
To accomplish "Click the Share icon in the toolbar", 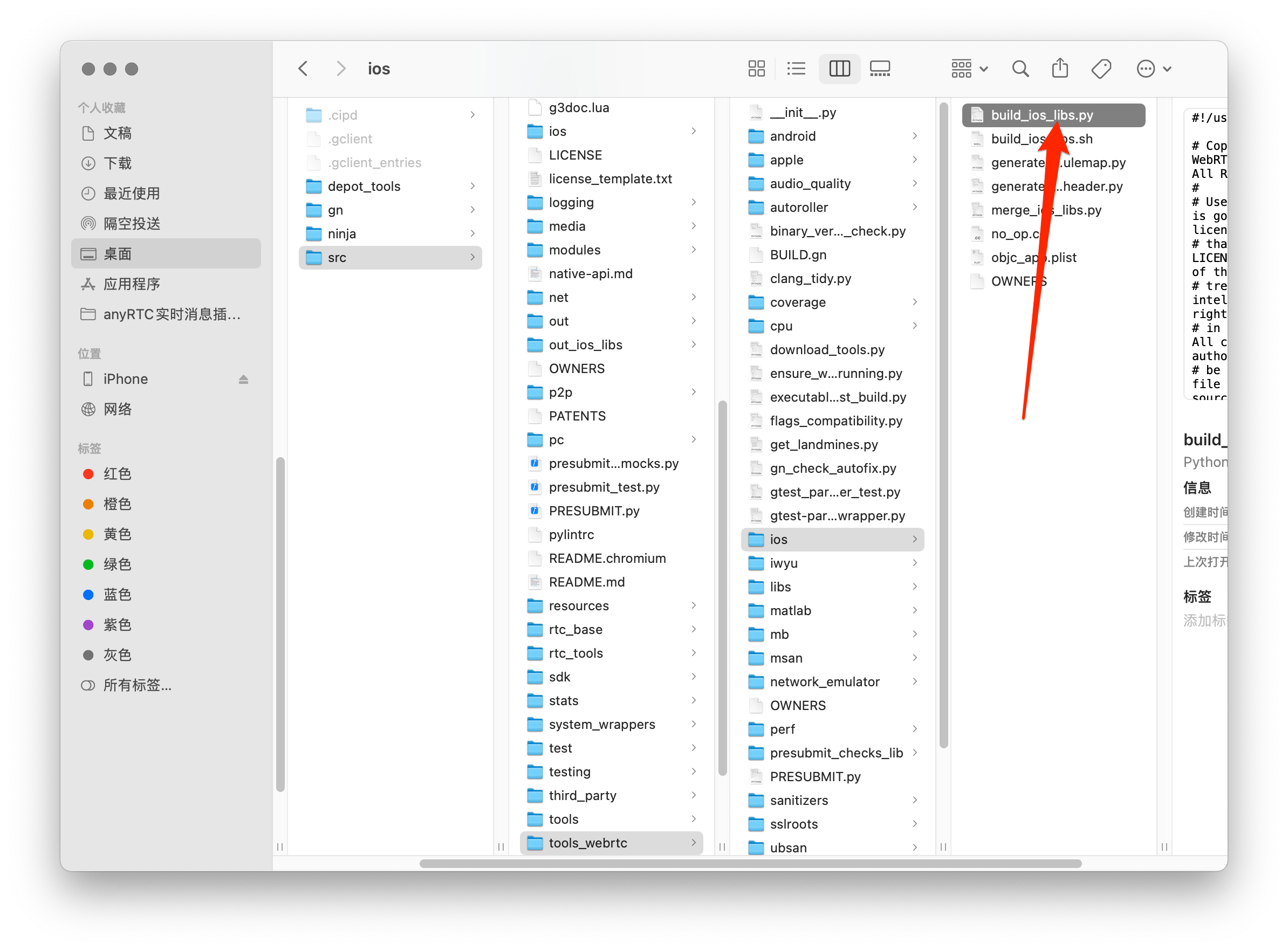I will pyautogui.click(x=1060, y=68).
